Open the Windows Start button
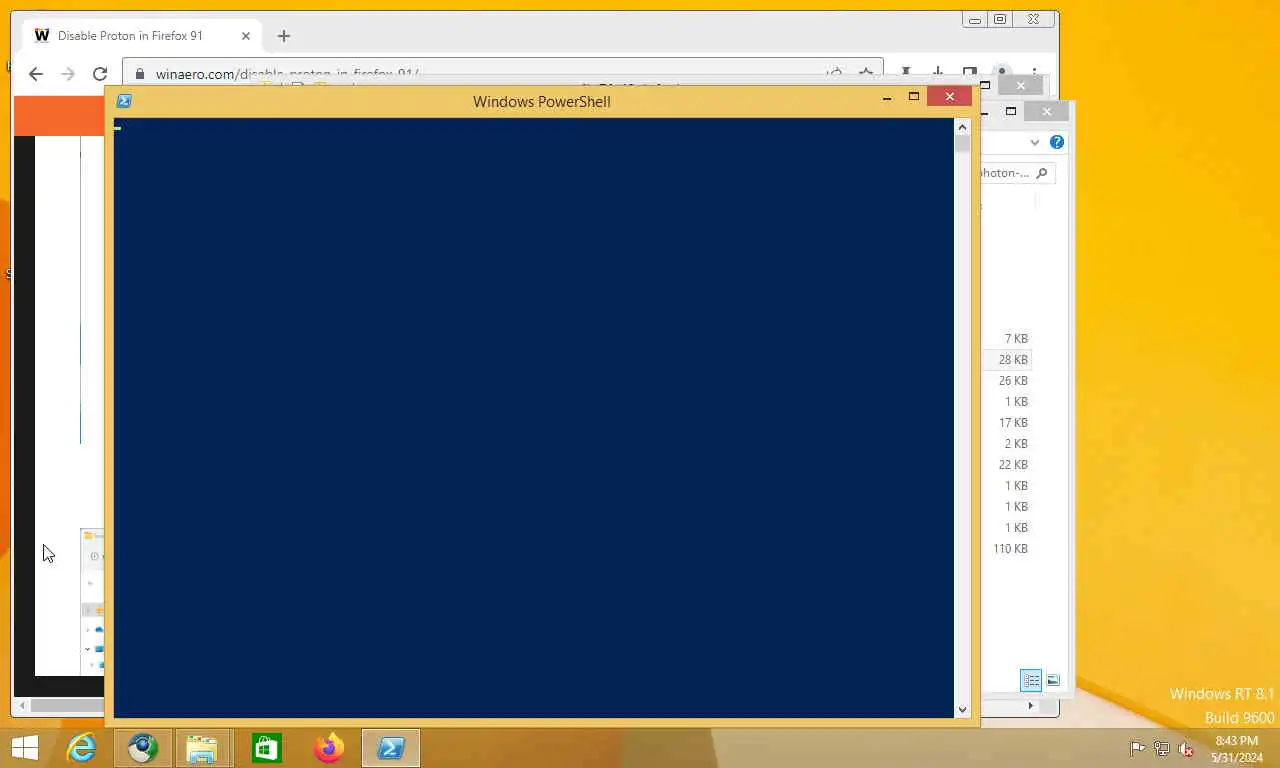1280x768 pixels. 24,748
